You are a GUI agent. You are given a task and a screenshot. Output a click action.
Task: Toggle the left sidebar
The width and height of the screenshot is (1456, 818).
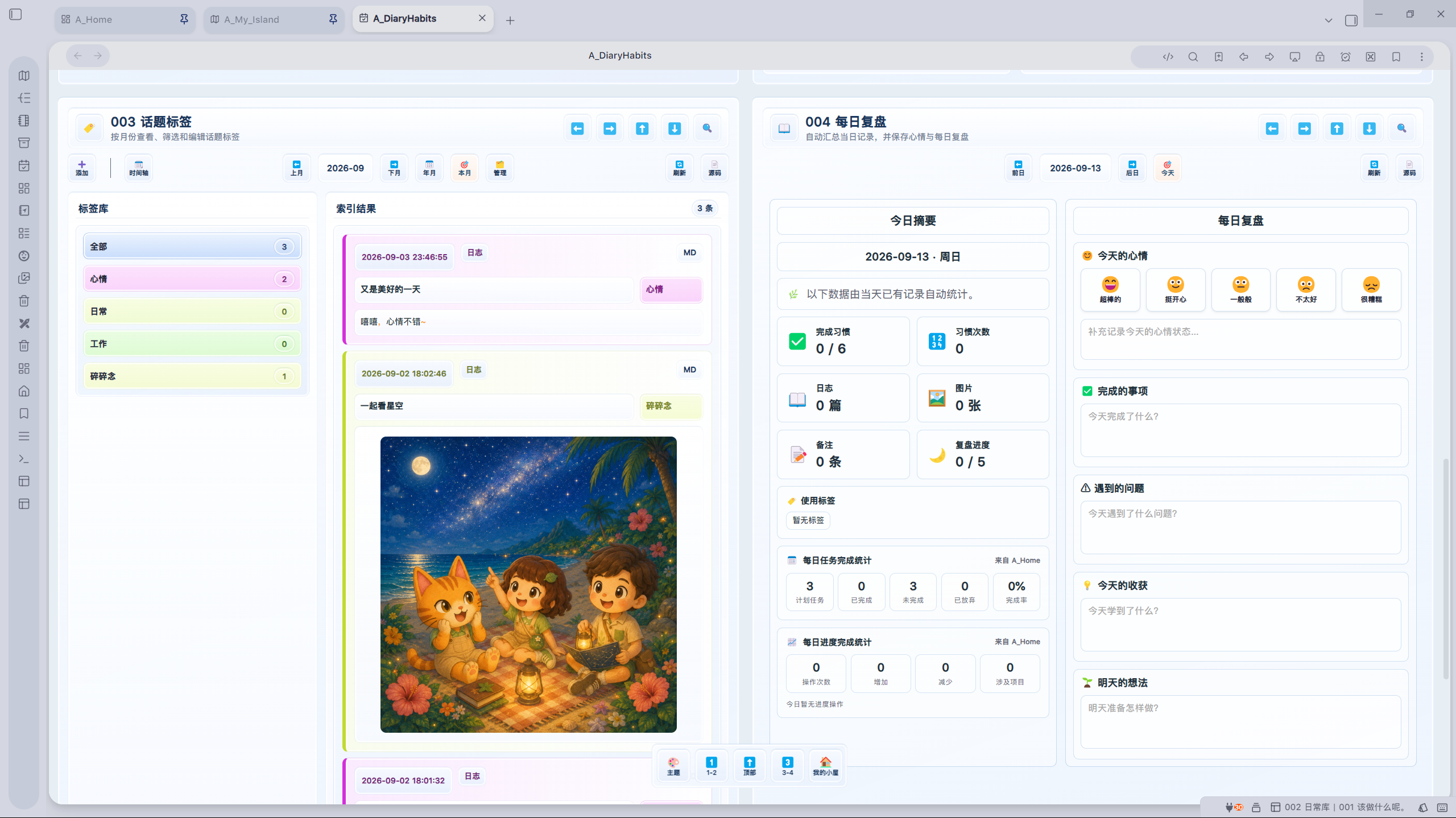pos(16,14)
